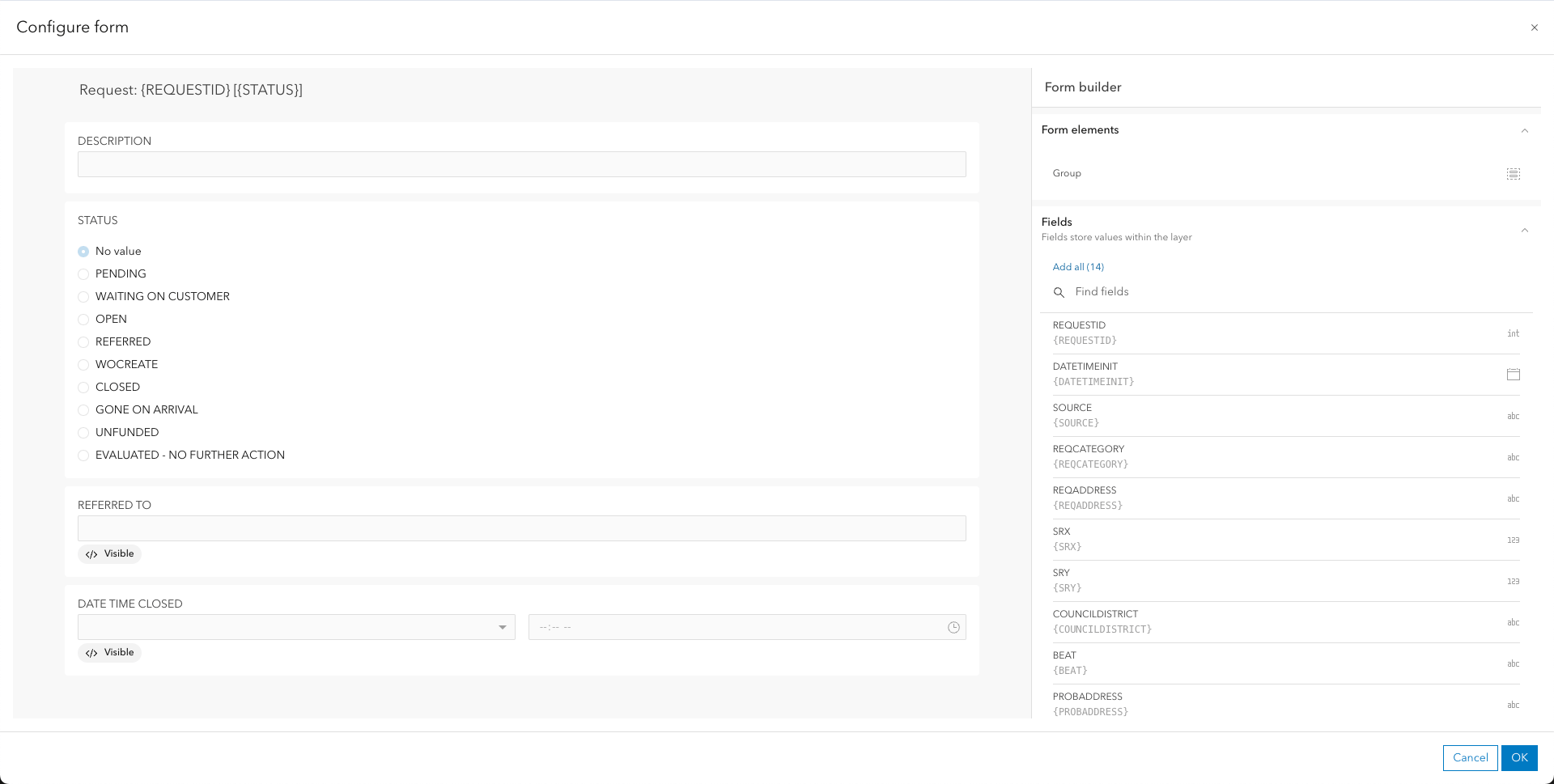The width and height of the screenshot is (1554, 784).
Task: Toggle Visible expression for REFERRED TO
Action: coord(108,553)
